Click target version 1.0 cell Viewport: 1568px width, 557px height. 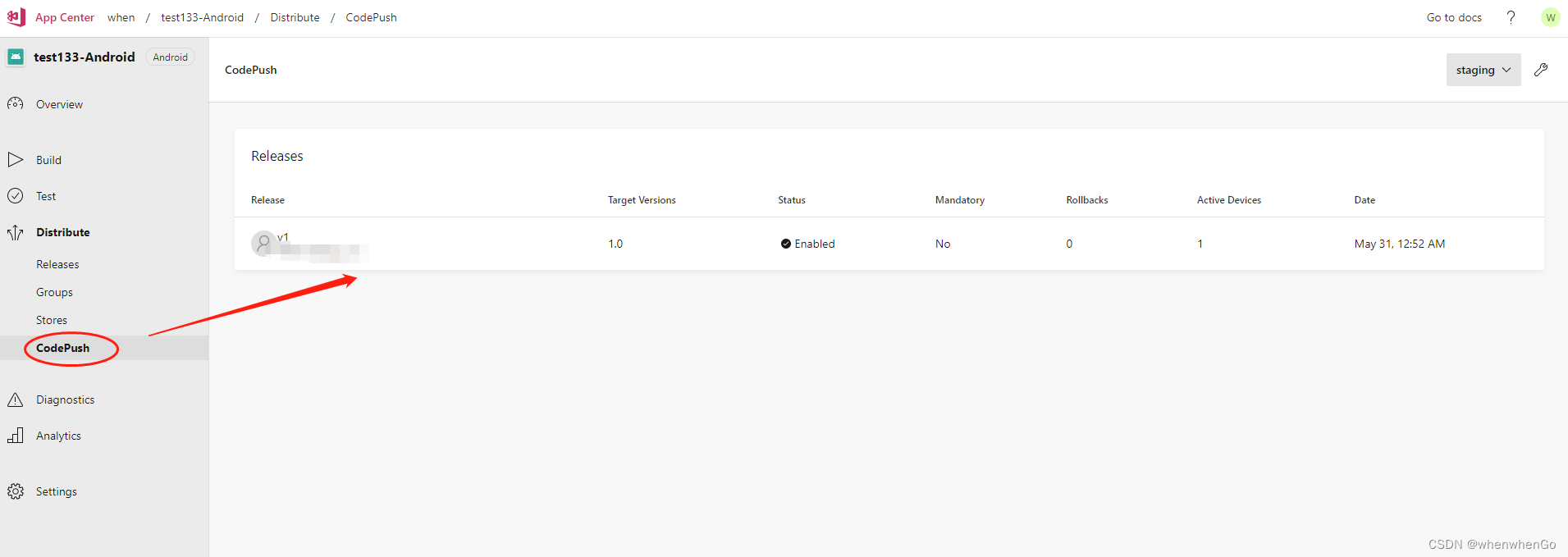click(x=615, y=244)
